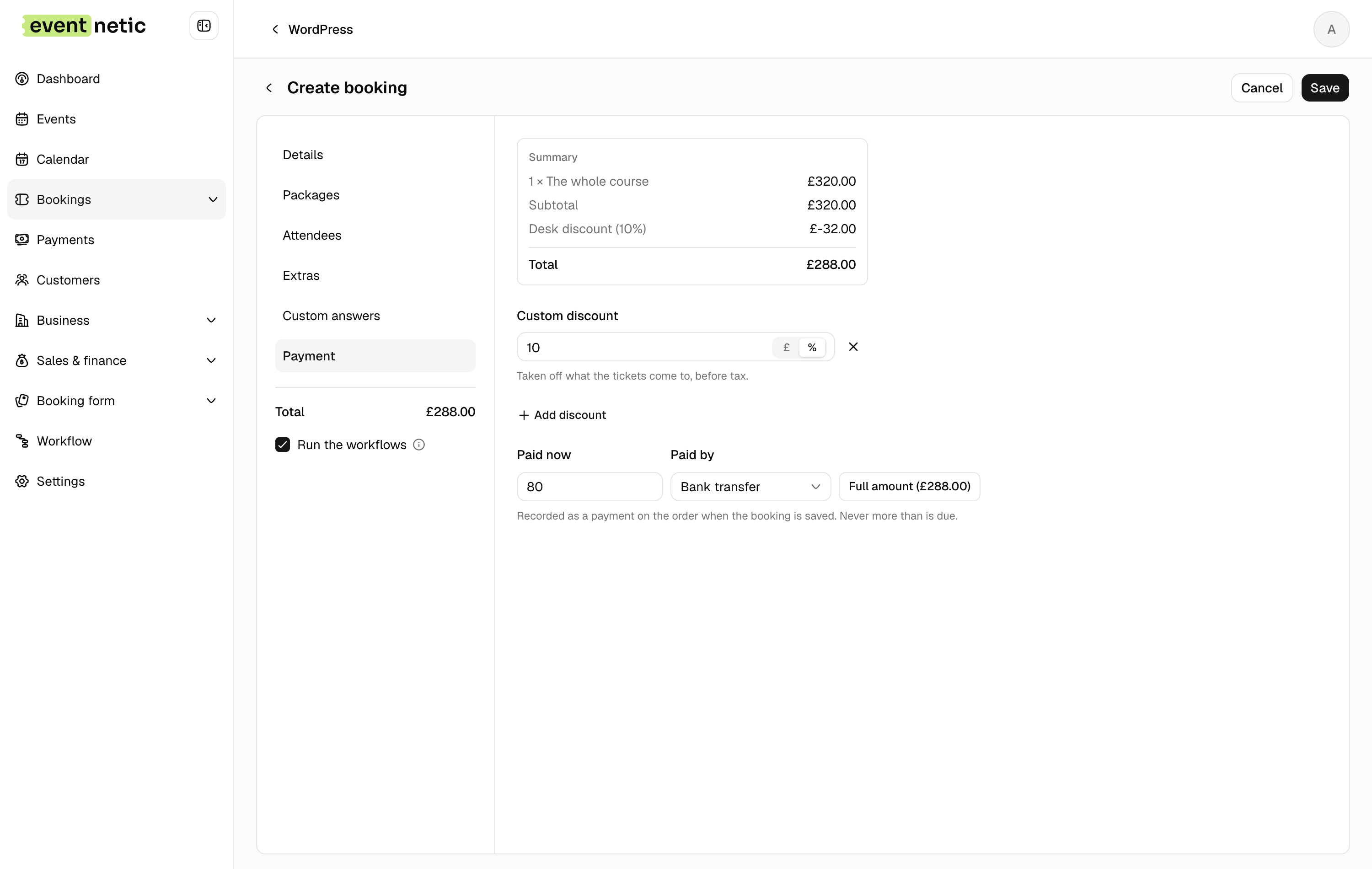The image size is (1372, 869).
Task: Select percent (%) discount type
Action: [812, 347]
